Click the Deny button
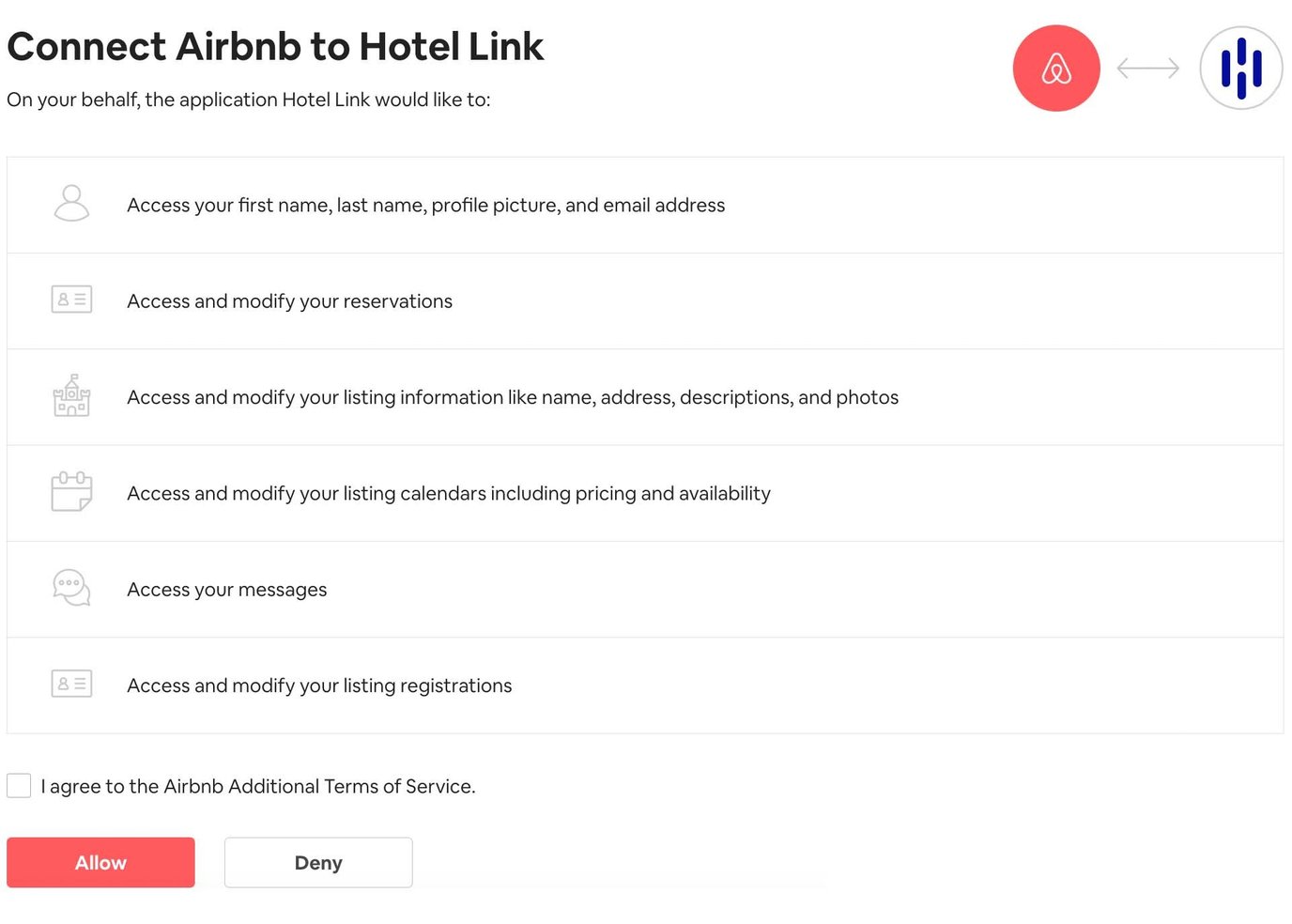The width and height of the screenshot is (1292, 924). [318, 862]
